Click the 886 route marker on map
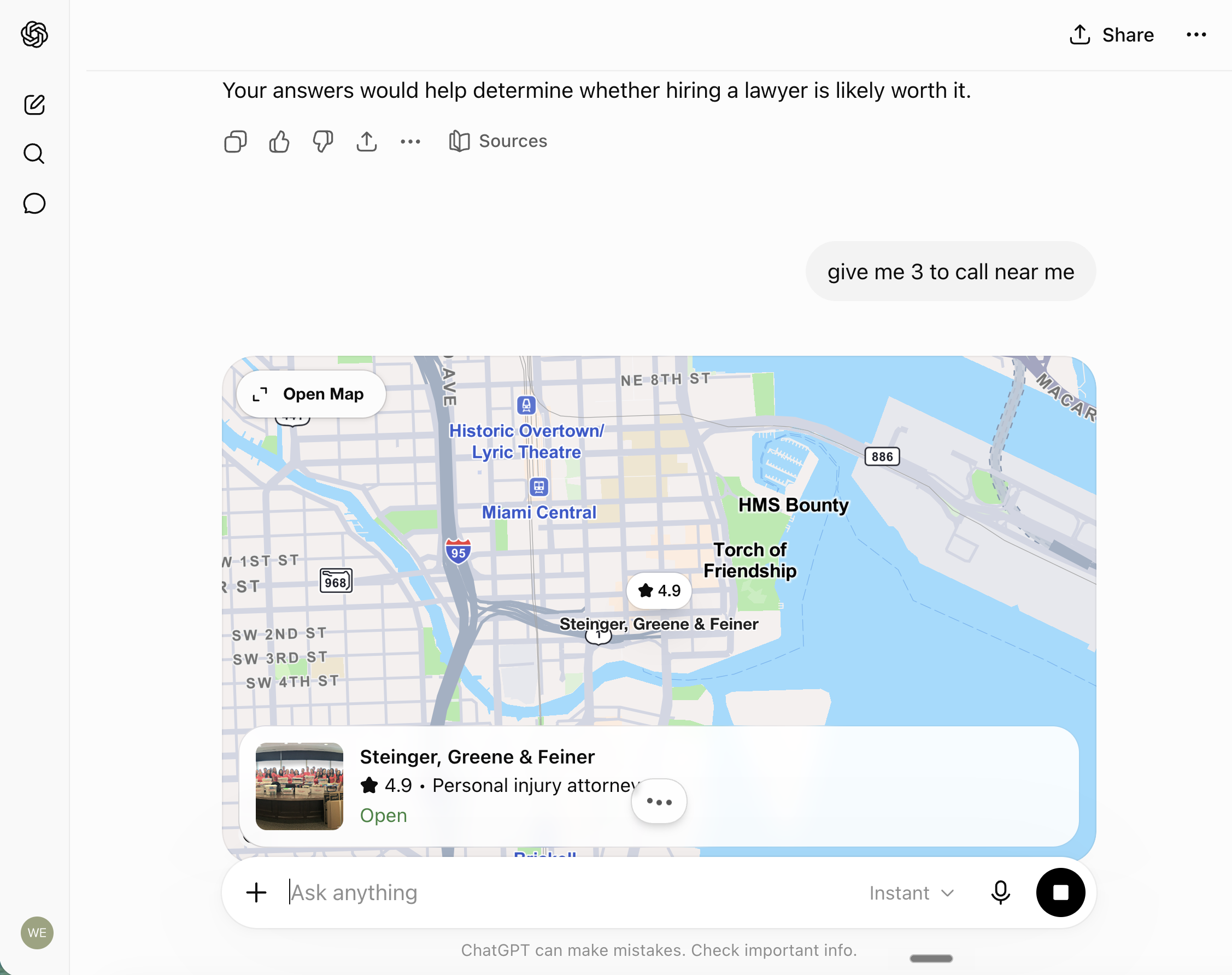1232x975 pixels. [882, 457]
